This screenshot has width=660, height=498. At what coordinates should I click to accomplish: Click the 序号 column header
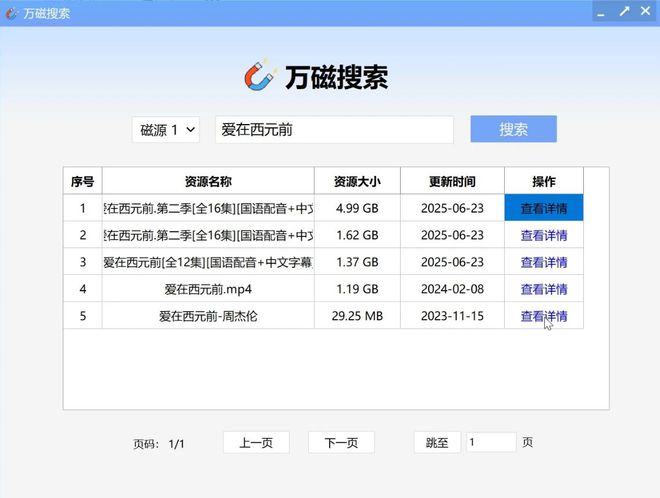coord(83,181)
